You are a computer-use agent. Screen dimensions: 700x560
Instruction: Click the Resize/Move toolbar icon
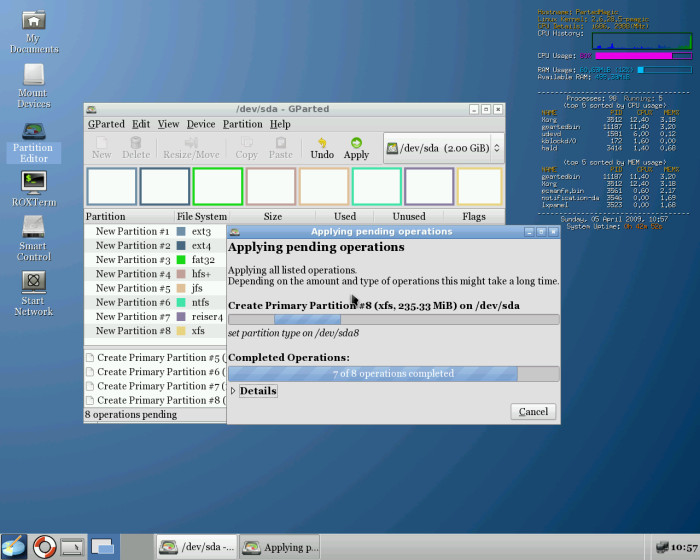click(x=191, y=148)
